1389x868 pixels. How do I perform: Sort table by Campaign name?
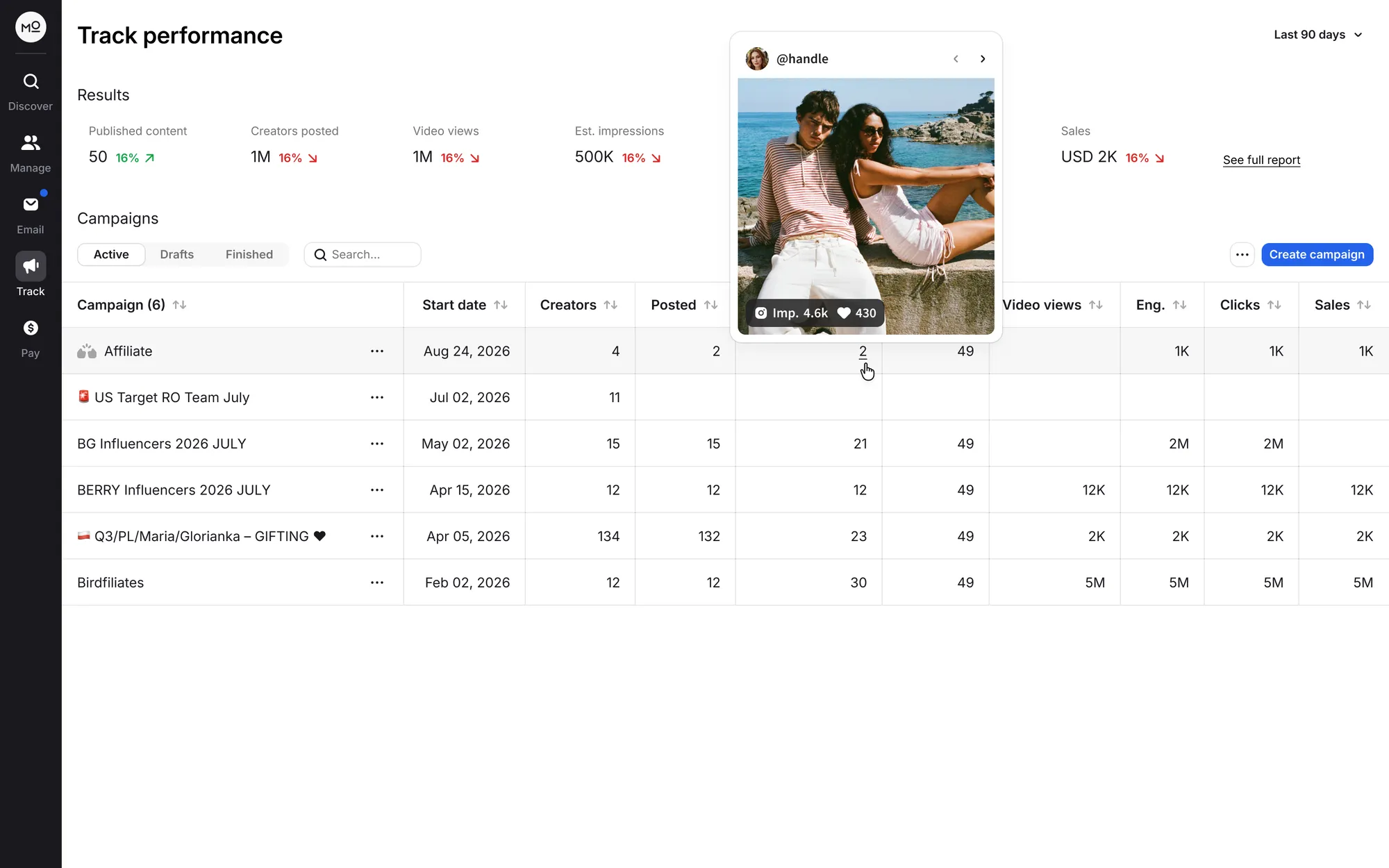pyautogui.click(x=179, y=305)
